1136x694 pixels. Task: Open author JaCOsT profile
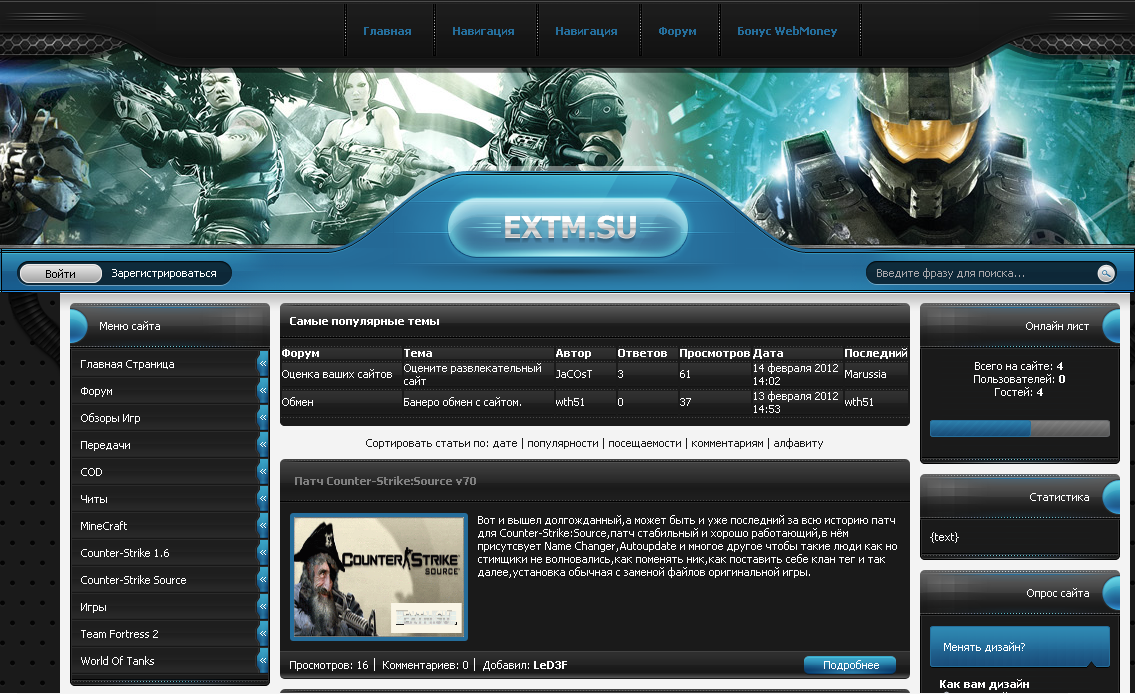pos(574,374)
